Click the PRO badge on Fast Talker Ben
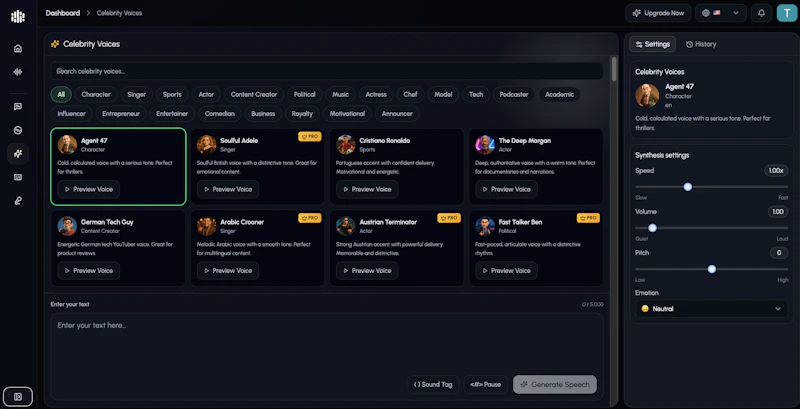This screenshot has height=409, width=800. (x=588, y=218)
